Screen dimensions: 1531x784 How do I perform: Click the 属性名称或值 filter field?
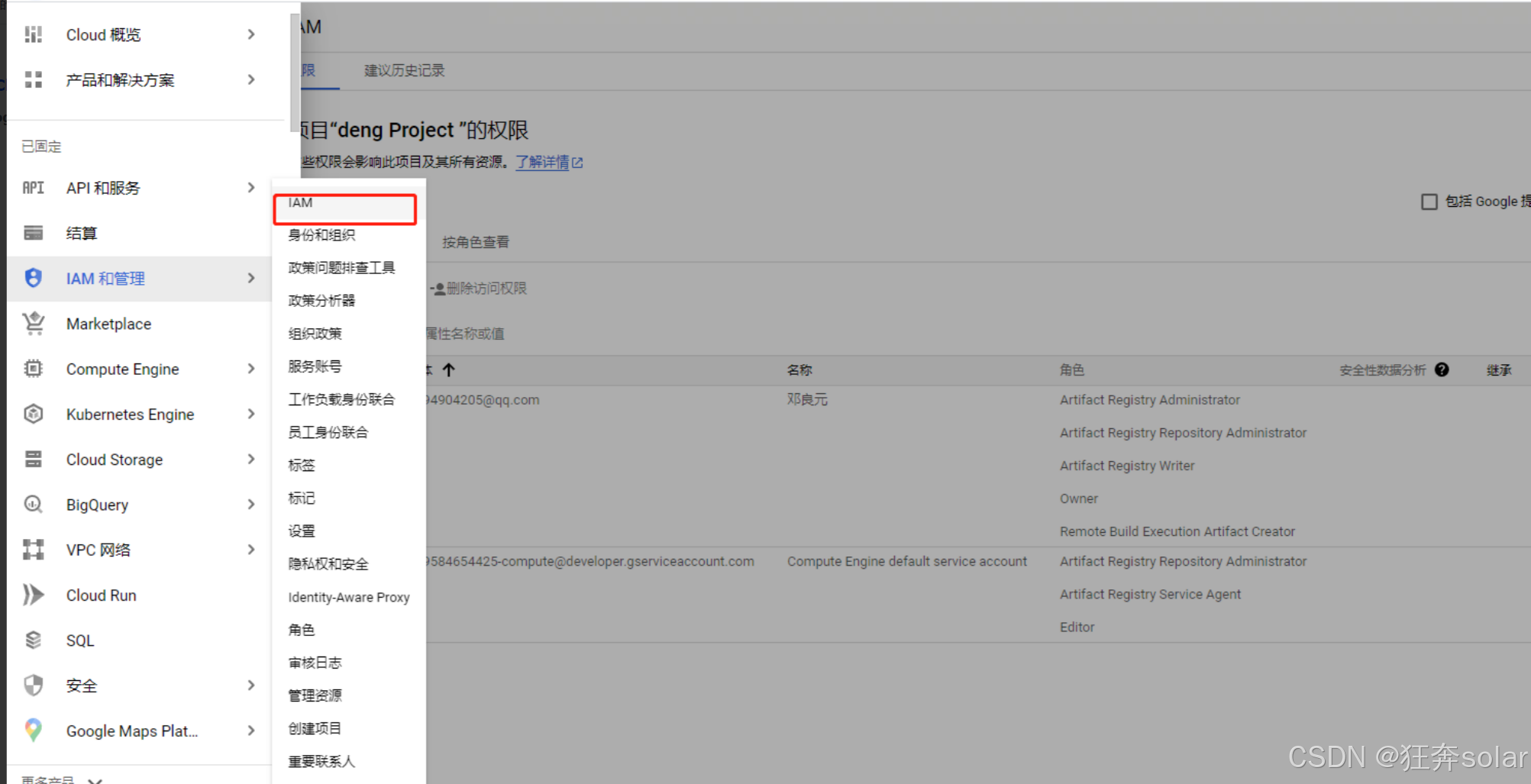click(465, 334)
